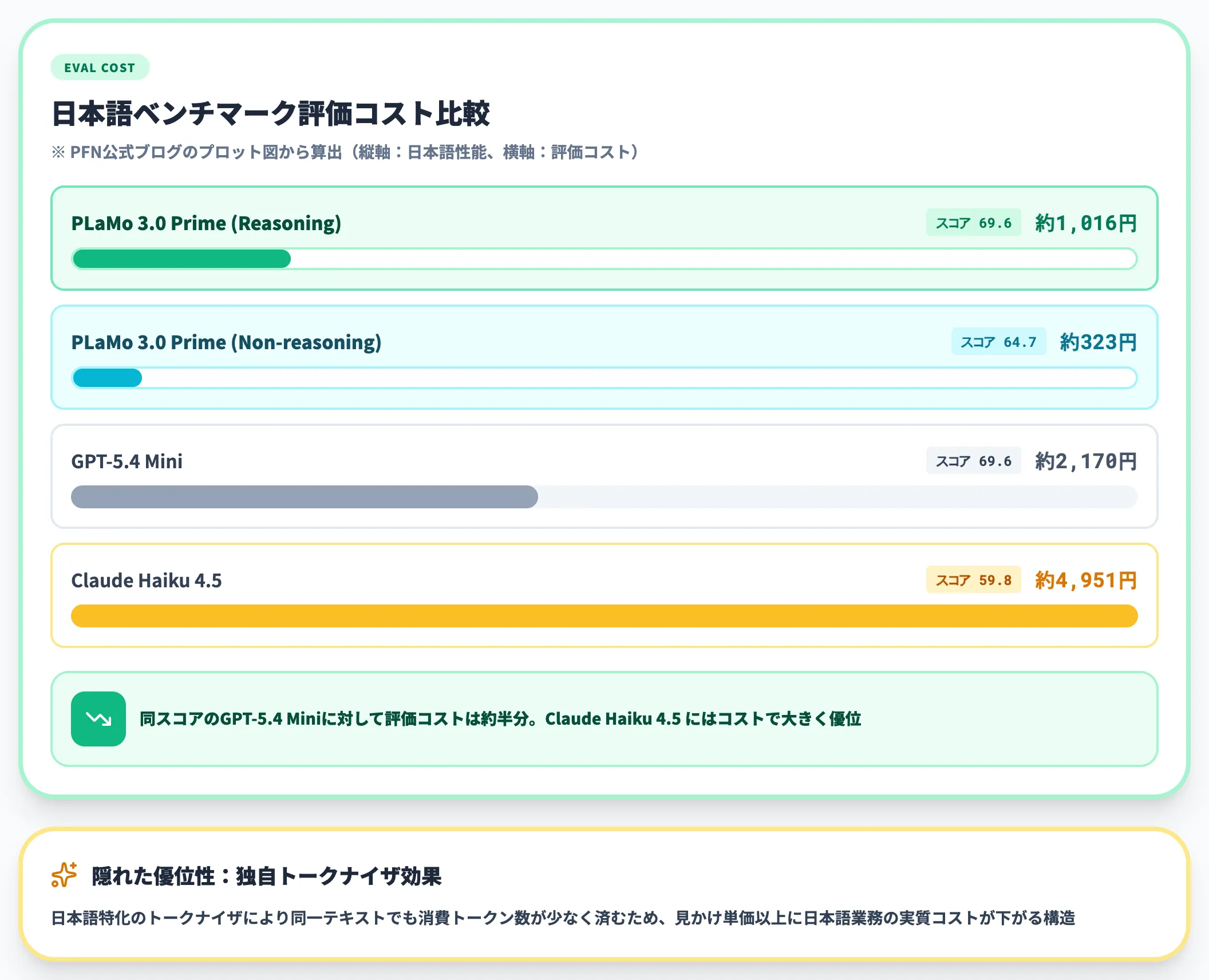Click the スコア 59.8 badge

pyautogui.click(x=973, y=580)
